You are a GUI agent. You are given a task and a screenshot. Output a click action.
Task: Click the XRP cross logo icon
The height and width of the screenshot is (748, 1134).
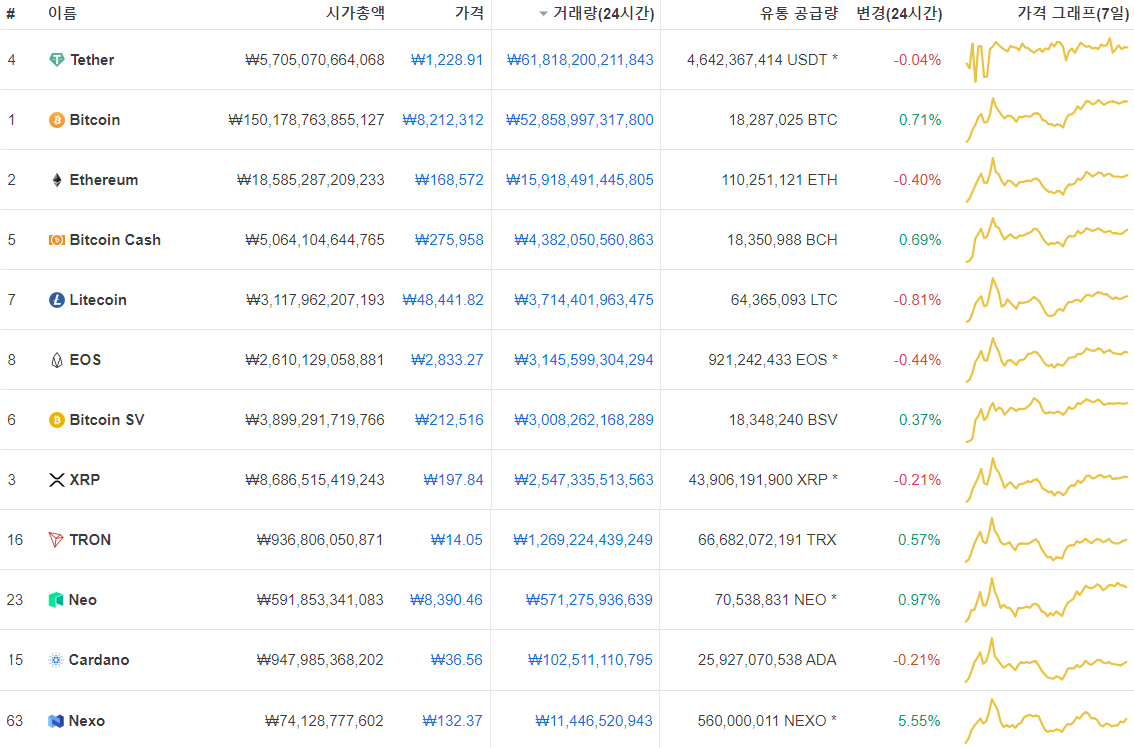tap(56, 480)
